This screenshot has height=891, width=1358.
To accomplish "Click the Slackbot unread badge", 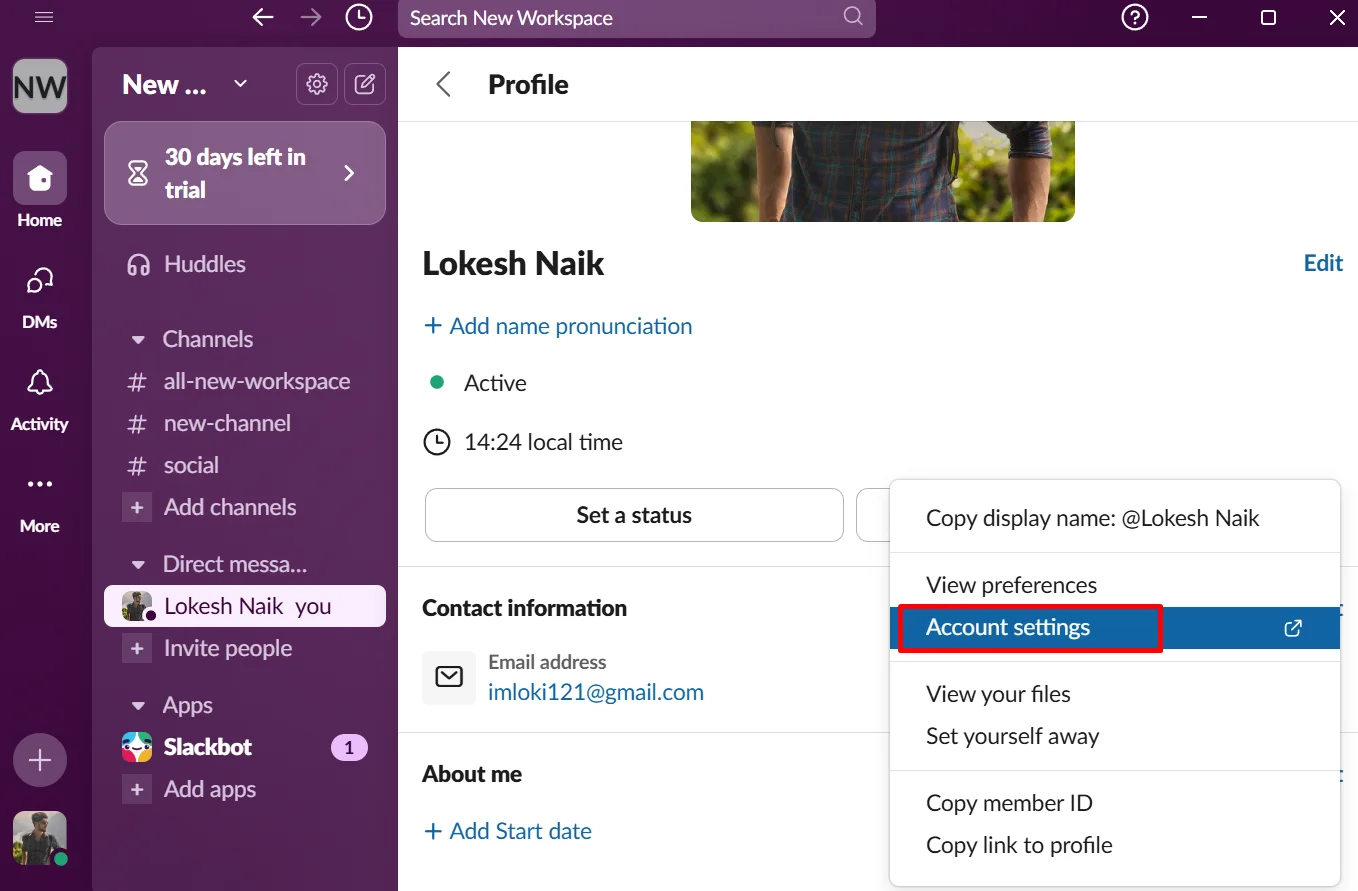I will (x=349, y=747).
